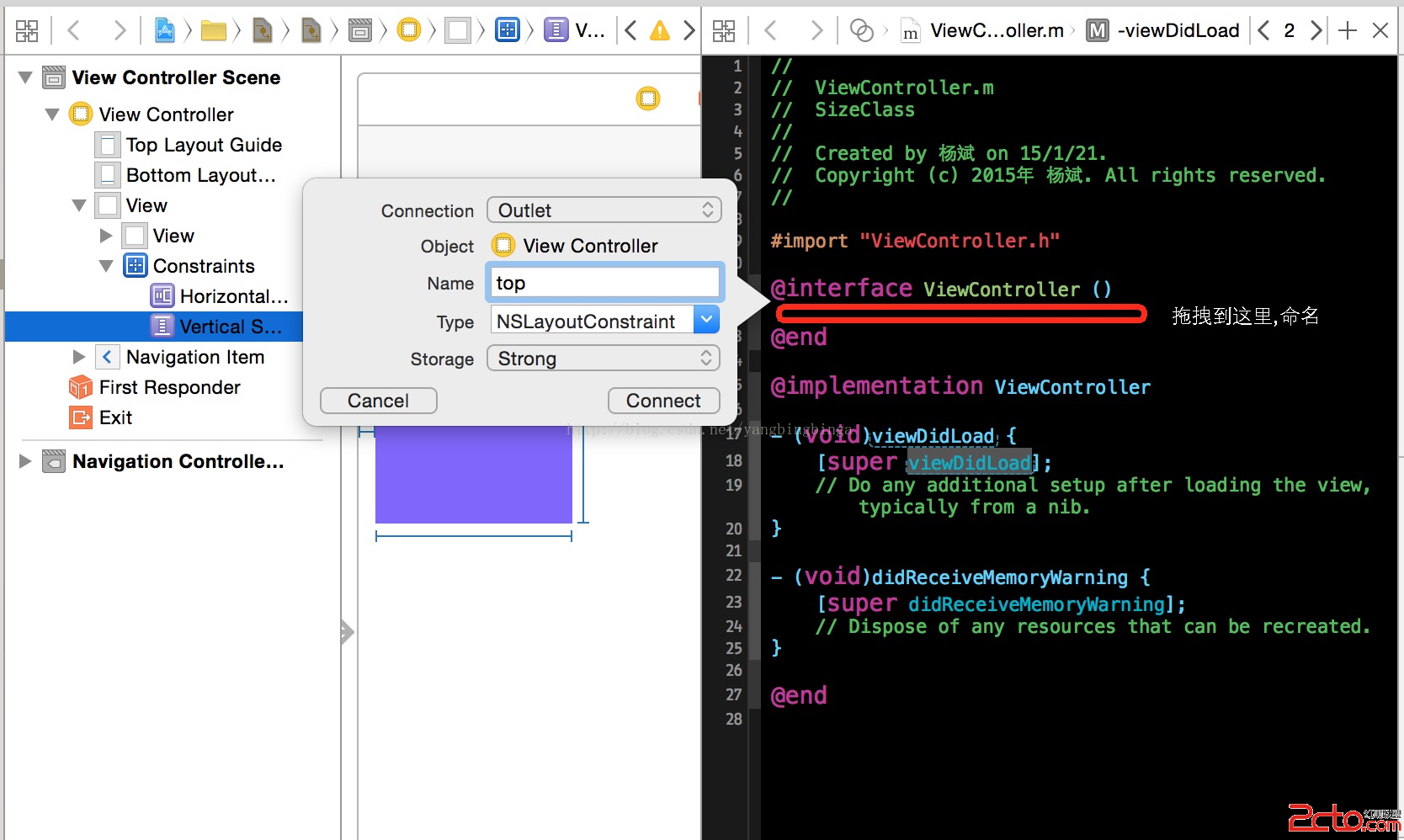Viewport: 1404px width, 840px height.
Task: Expand the Navigation Item disclosure triangle
Action: 79,357
